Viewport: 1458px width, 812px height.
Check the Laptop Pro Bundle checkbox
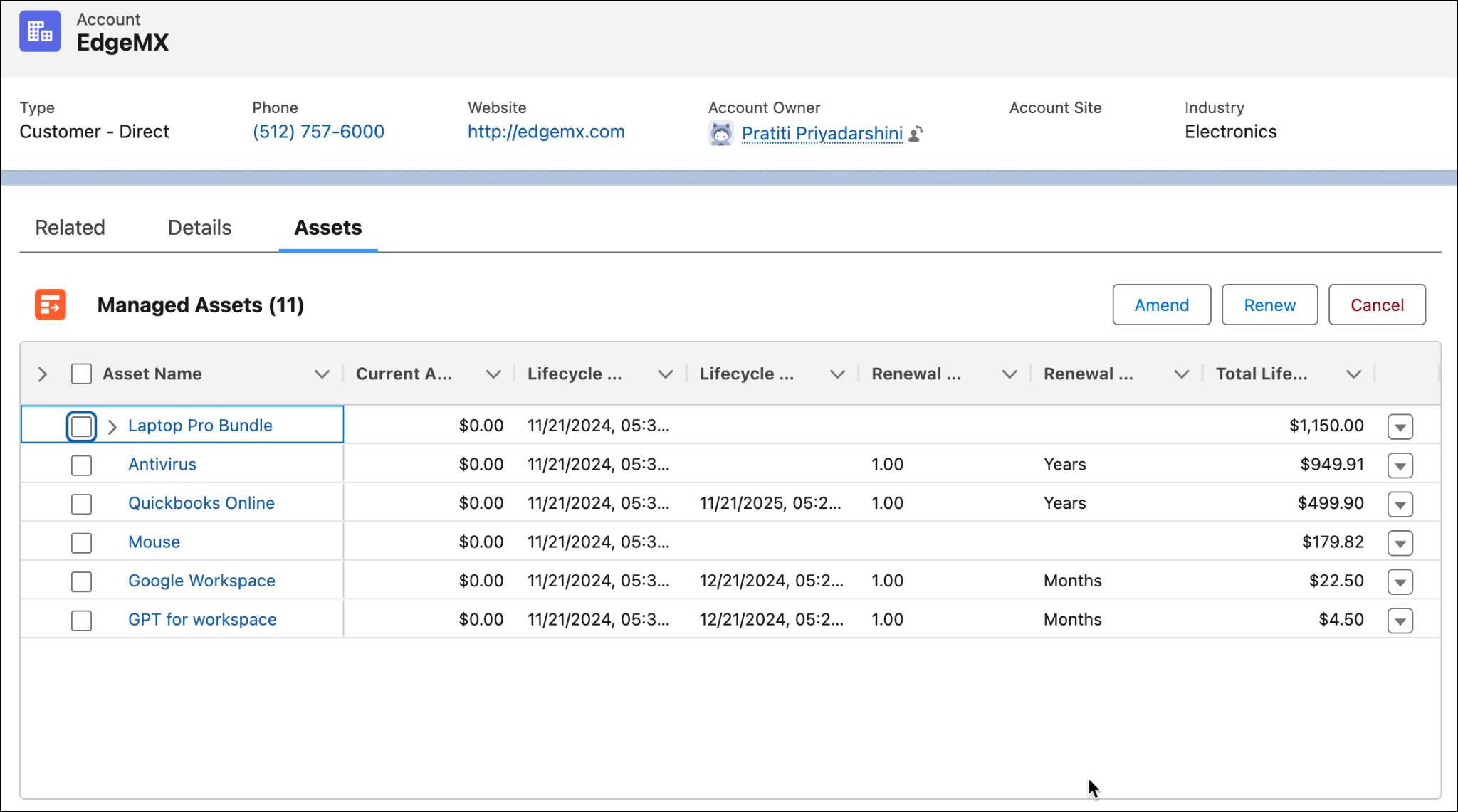tap(81, 426)
